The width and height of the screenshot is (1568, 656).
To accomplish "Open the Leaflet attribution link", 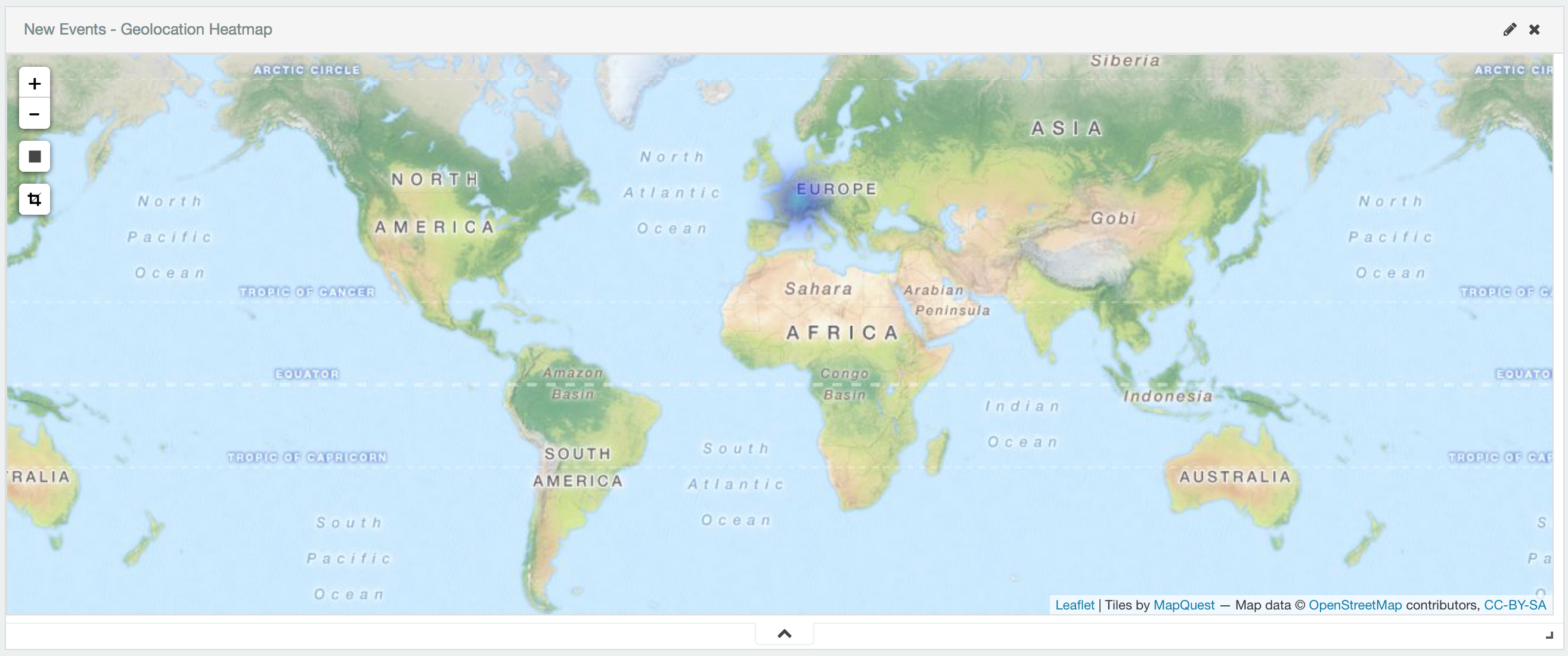I will (1074, 605).
